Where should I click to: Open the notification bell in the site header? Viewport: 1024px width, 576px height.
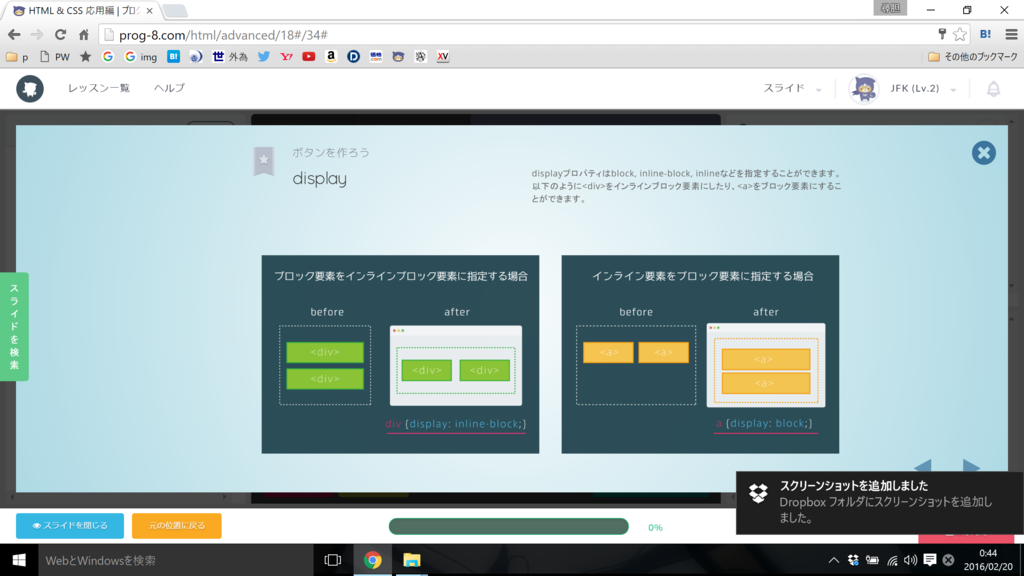point(993,89)
